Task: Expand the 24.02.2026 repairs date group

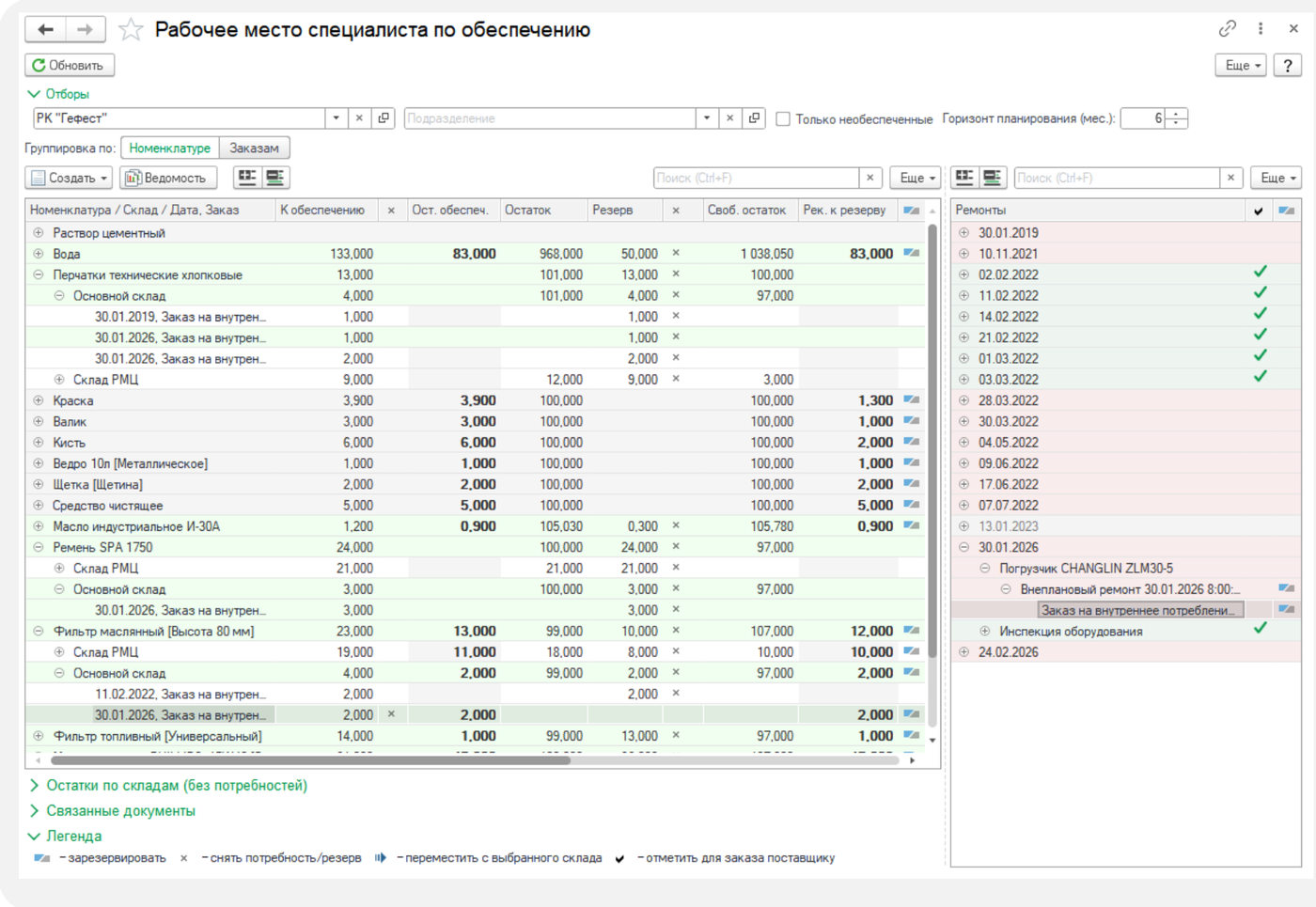Action: 963,652
